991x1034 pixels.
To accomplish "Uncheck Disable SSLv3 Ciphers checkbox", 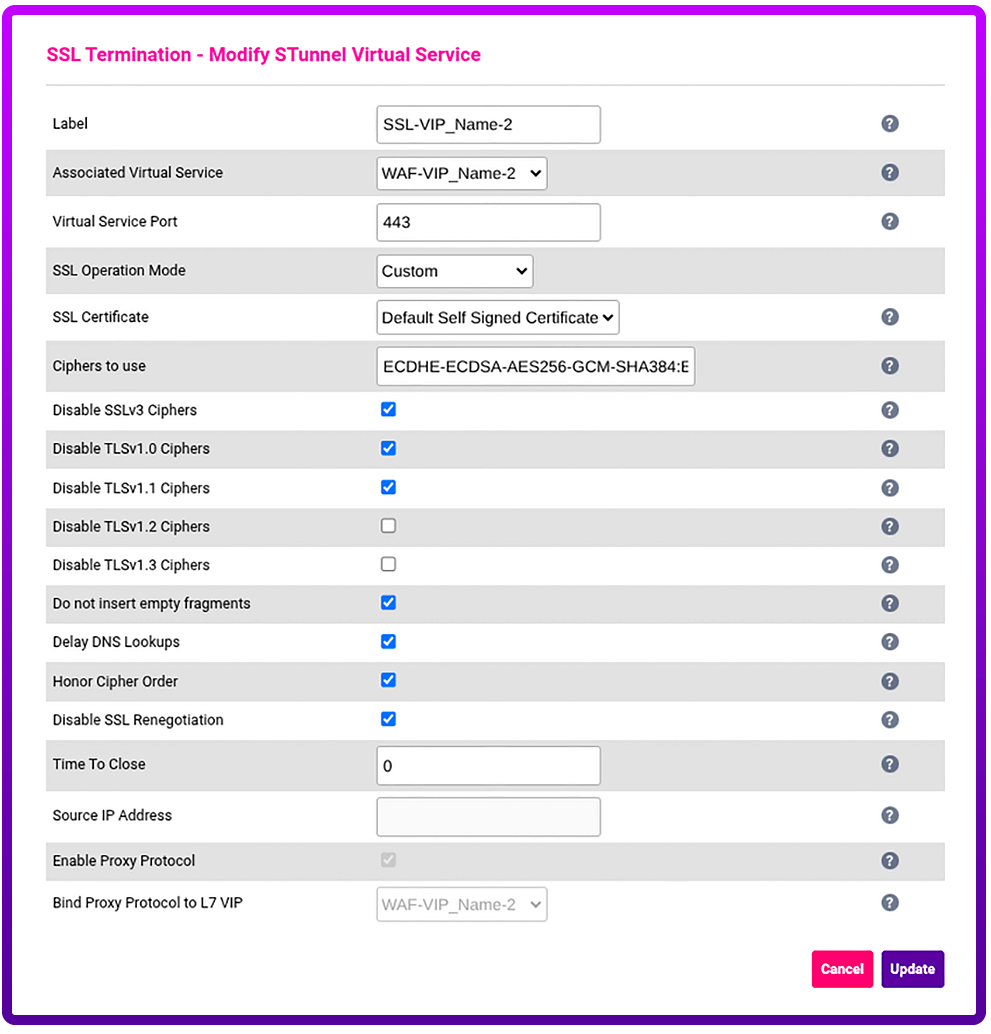I will tap(389, 409).
